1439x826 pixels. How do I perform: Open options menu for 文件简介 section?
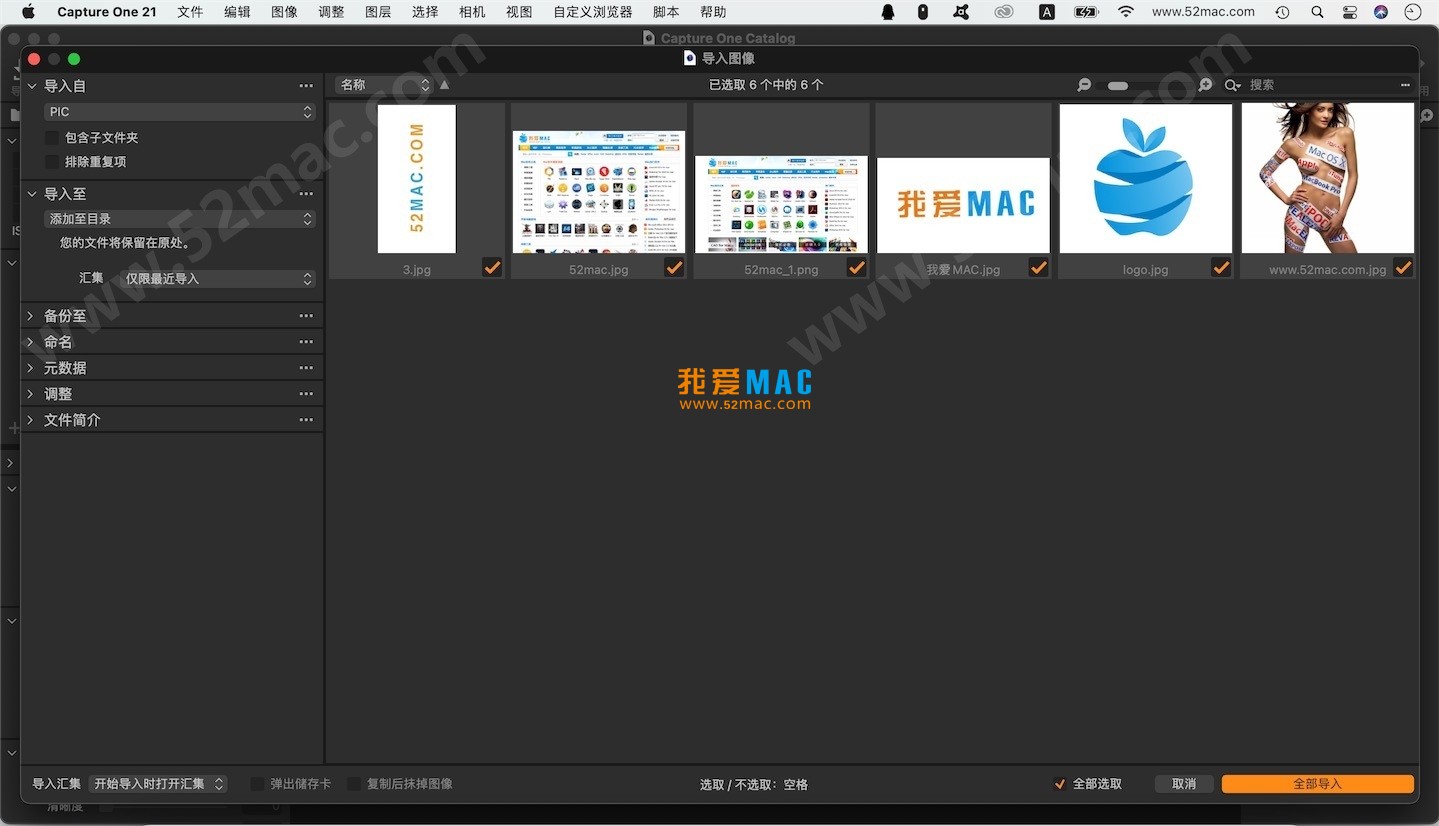(x=306, y=420)
